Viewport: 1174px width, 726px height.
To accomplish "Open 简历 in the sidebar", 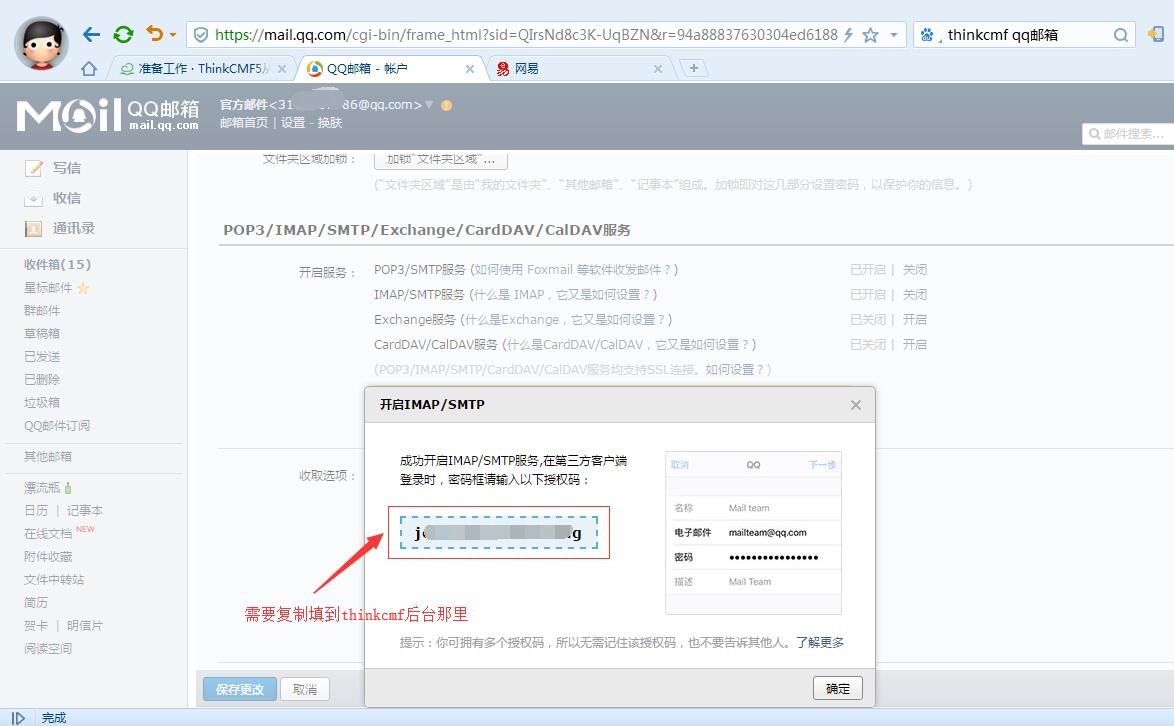I will coord(36,603).
